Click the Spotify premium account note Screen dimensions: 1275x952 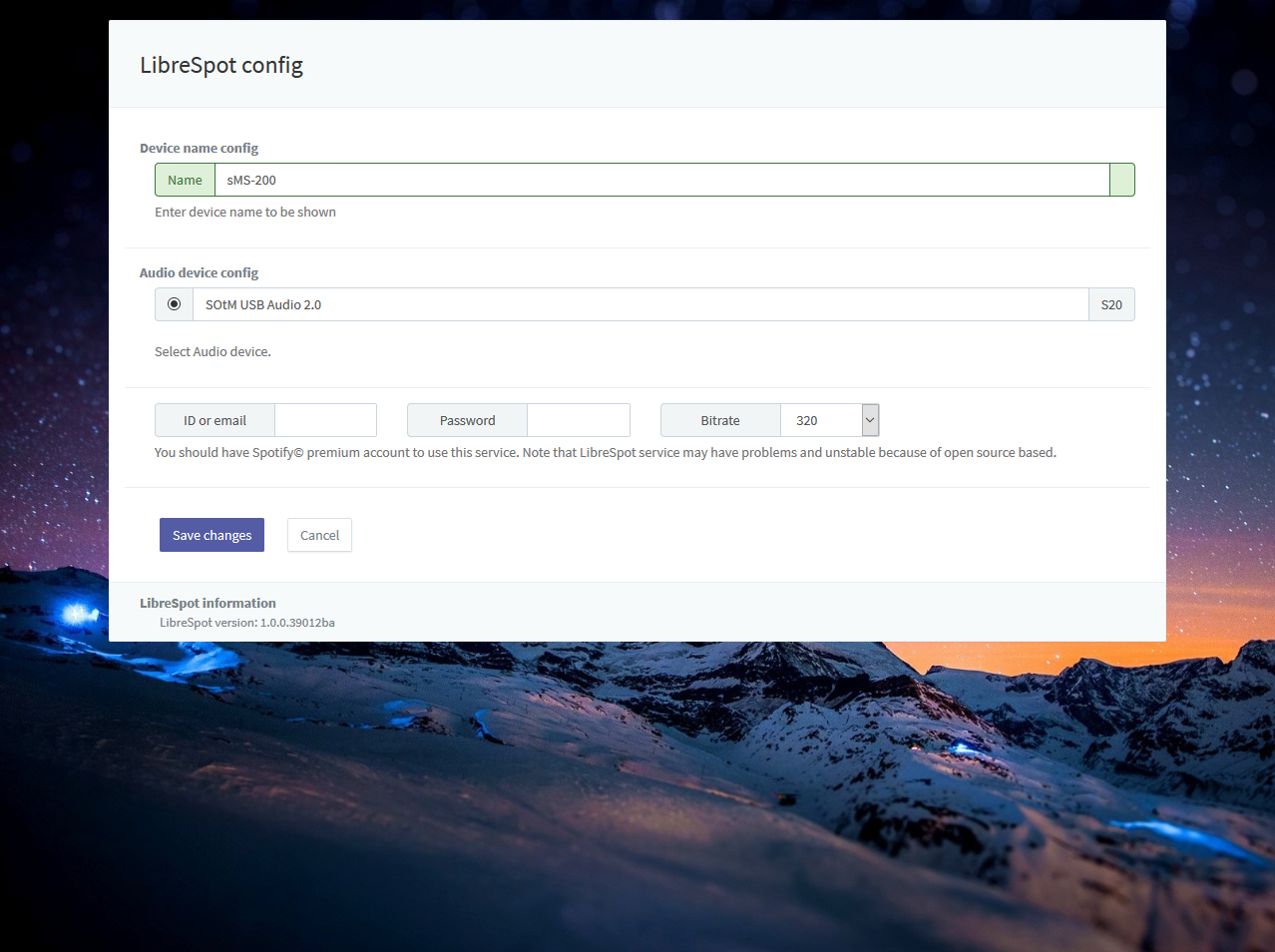(605, 452)
